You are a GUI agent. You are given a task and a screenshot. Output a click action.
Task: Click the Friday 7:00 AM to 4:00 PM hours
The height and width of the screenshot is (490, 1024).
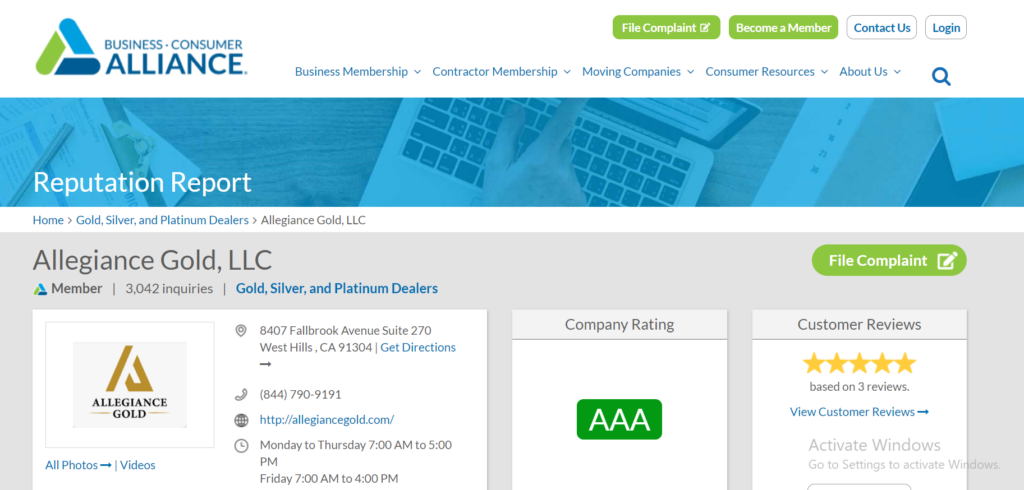329,479
